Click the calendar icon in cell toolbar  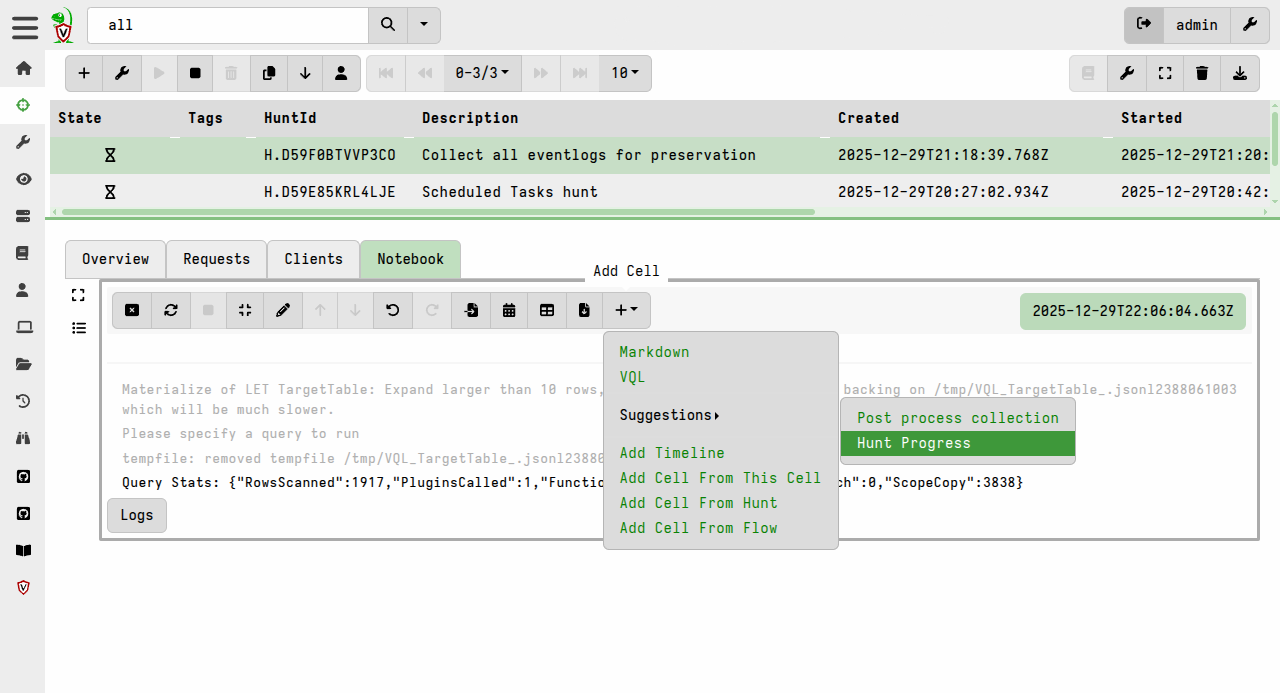[509, 310]
